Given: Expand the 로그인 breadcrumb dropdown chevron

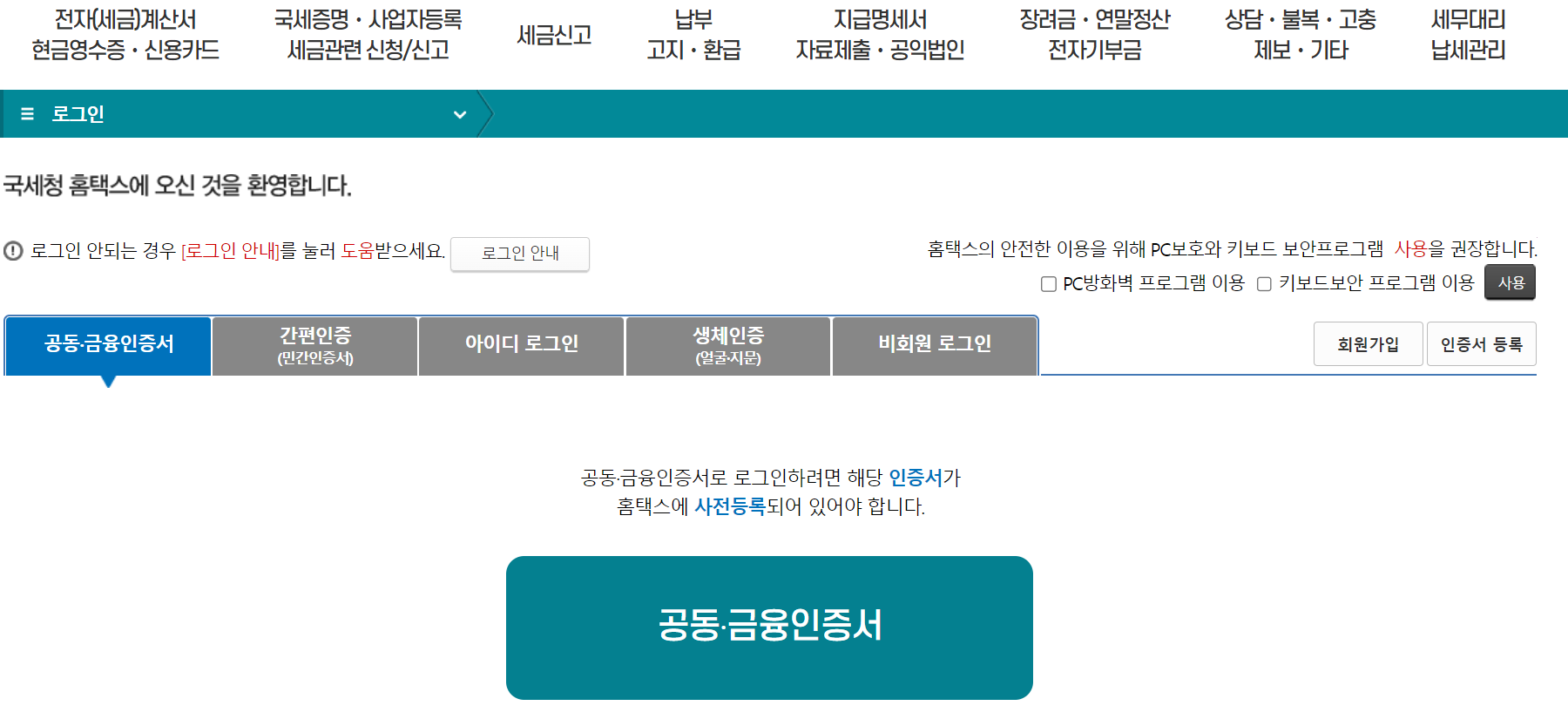Looking at the screenshot, I should [x=460, y=114].
